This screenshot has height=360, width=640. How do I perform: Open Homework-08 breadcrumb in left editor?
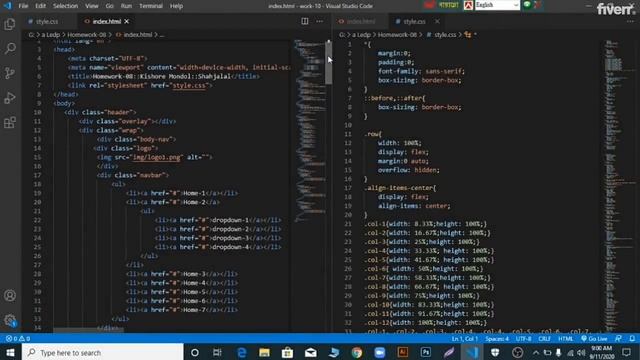click(x=87, y=35)
